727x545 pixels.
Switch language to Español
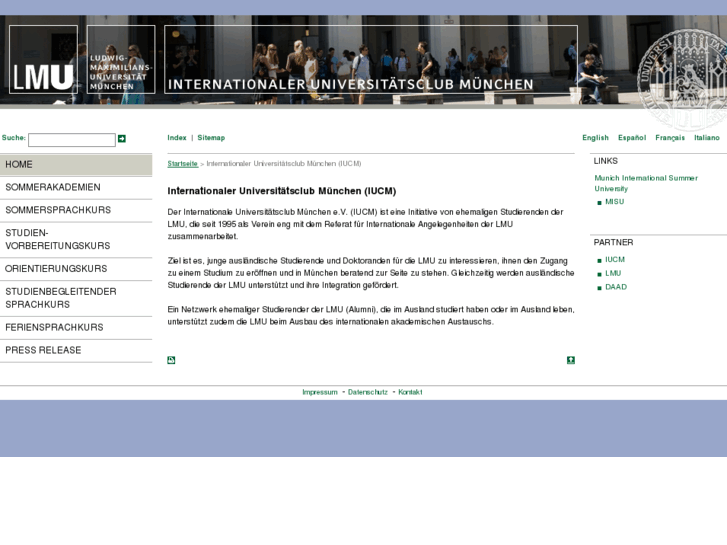tap(632, 138)
